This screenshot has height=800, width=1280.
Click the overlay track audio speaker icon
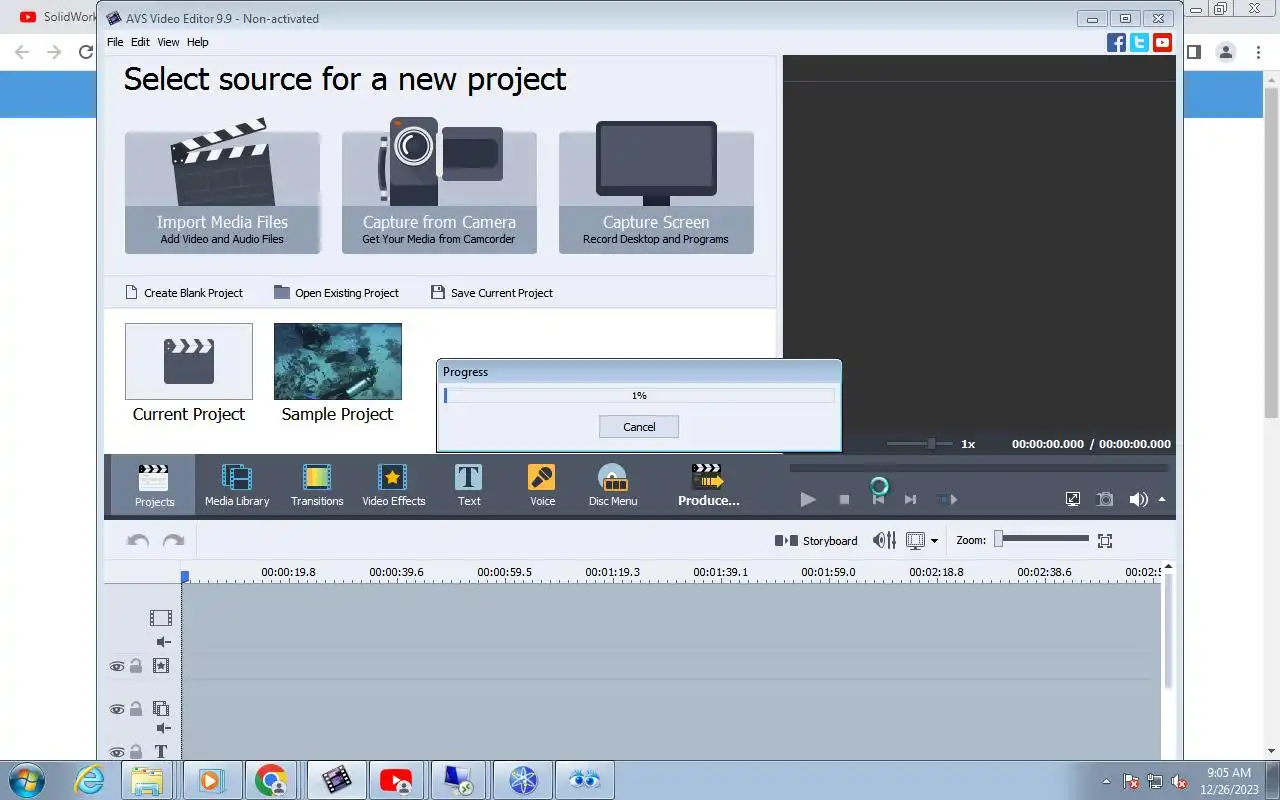coord(163,728)
